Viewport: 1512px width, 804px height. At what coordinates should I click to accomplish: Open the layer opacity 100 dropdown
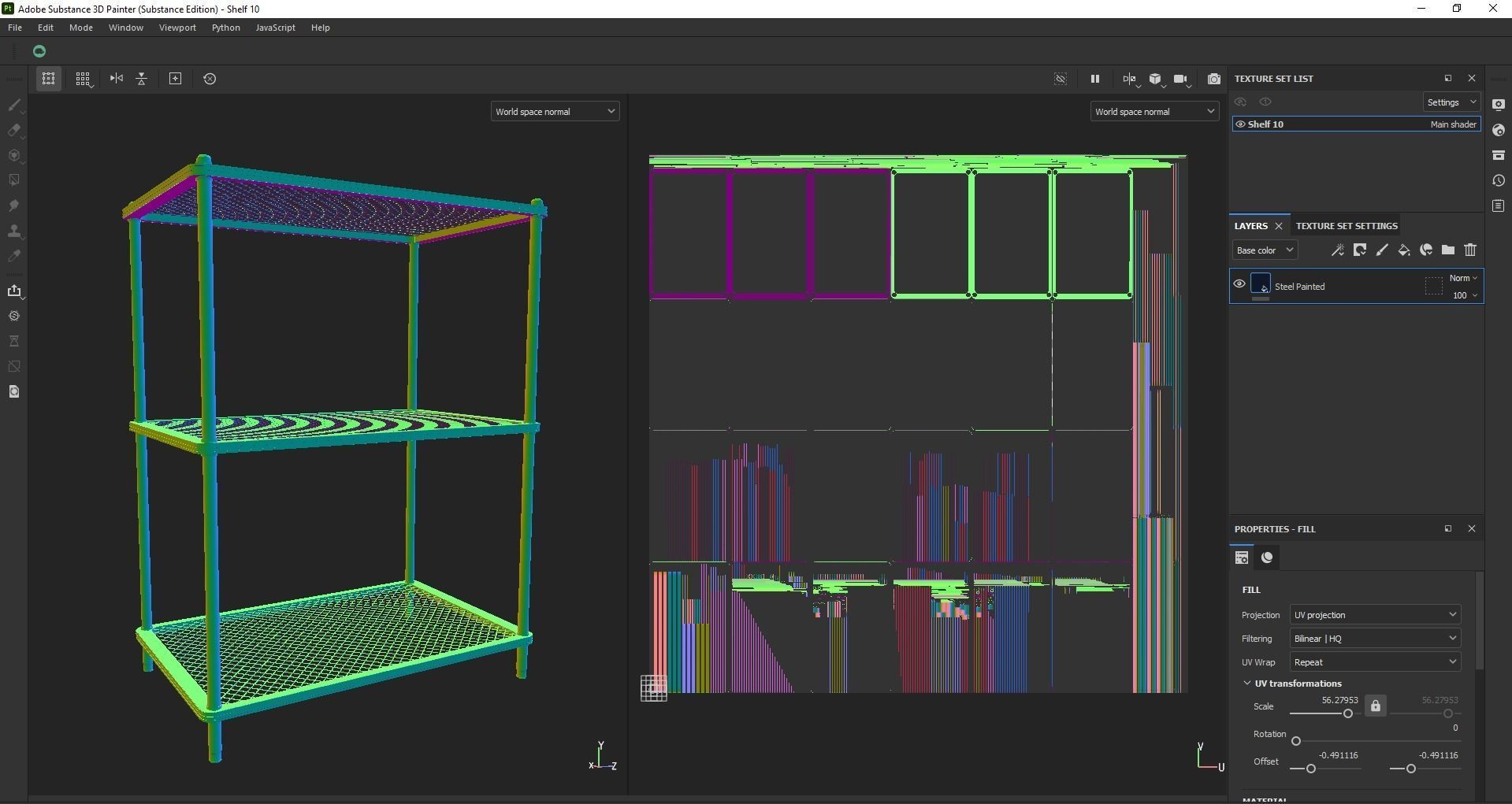click(1465, 295)
